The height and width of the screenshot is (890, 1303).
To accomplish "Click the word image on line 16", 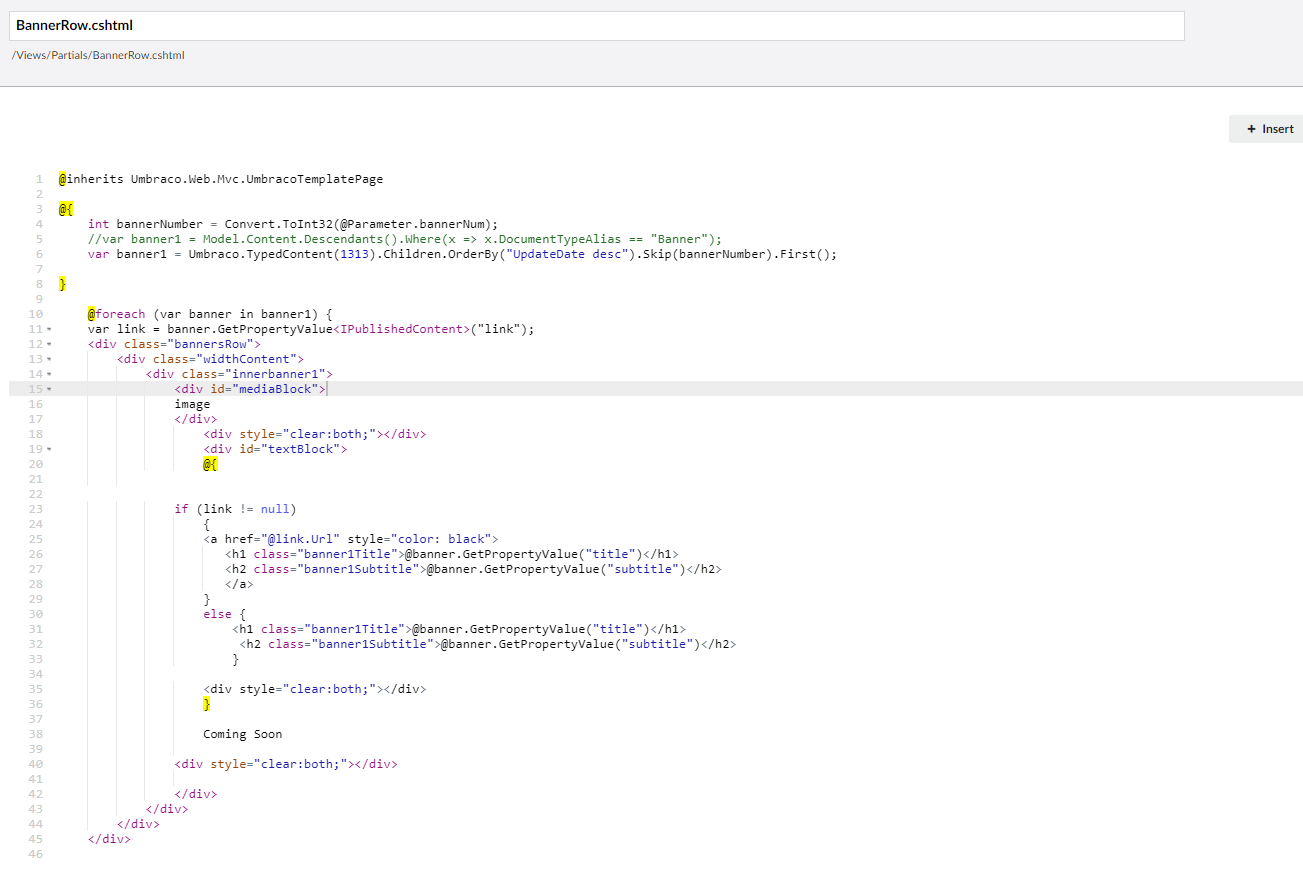I will pyautogui.click(x=192, y=404).
